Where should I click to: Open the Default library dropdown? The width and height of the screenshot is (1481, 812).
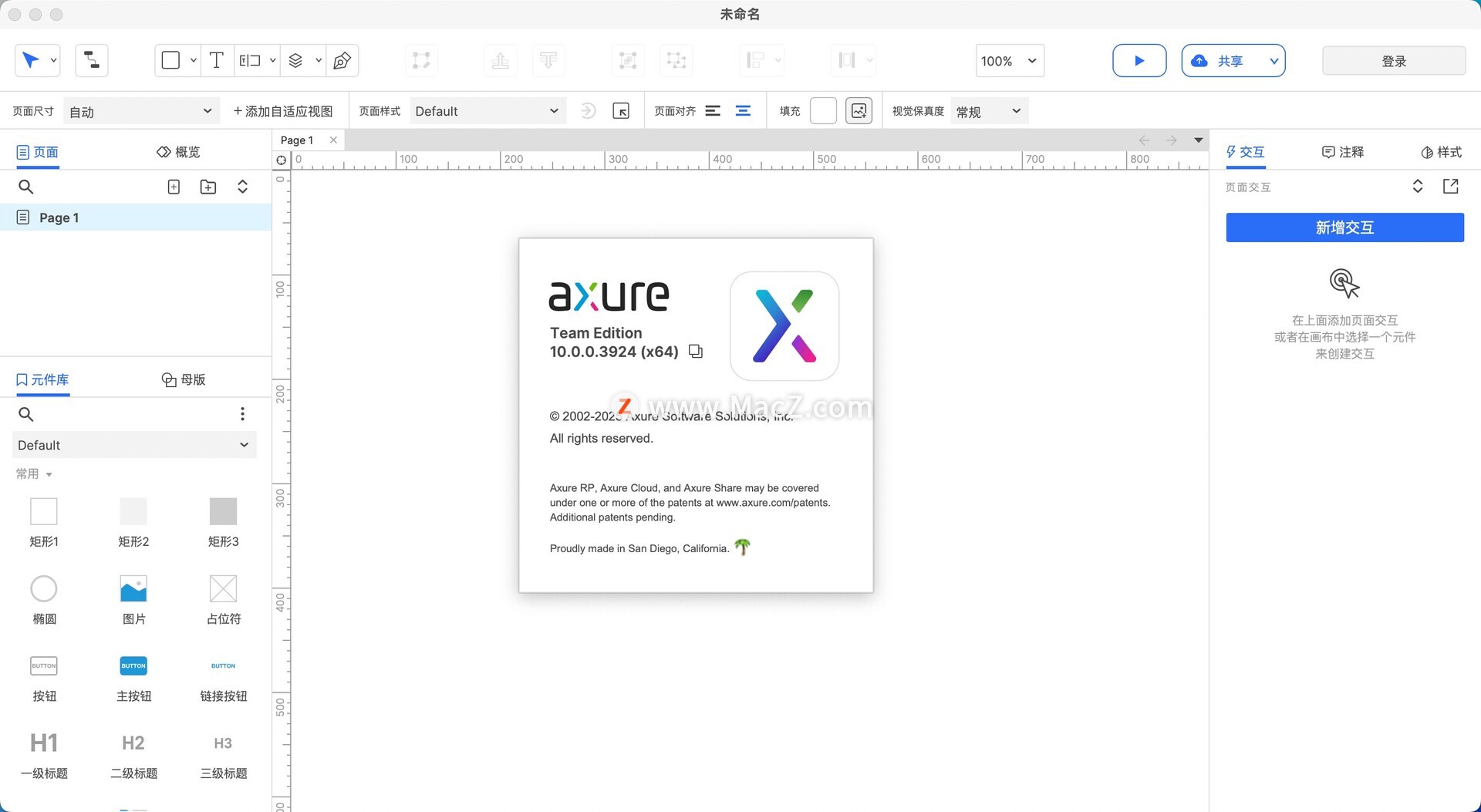(x=134, y=445)
